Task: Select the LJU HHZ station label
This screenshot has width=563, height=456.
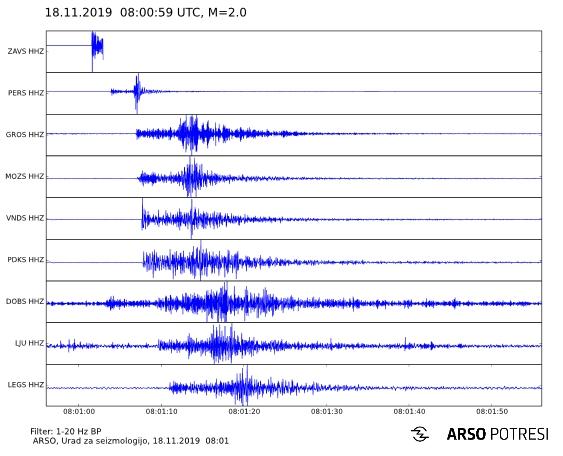Action: point(29,343)
